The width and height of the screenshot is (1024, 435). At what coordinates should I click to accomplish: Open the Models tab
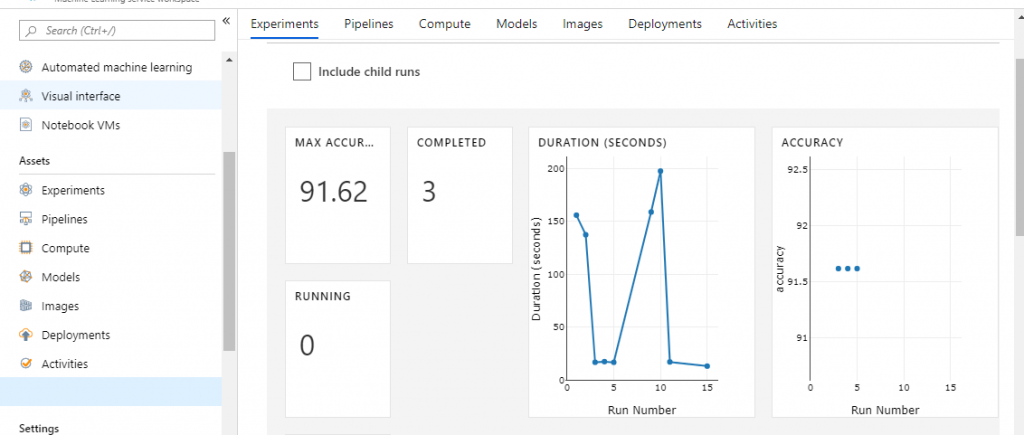coord(517,24)
